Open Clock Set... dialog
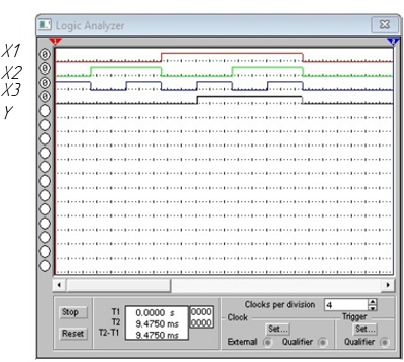Screen dimensions: 404x362 (278, 329)
